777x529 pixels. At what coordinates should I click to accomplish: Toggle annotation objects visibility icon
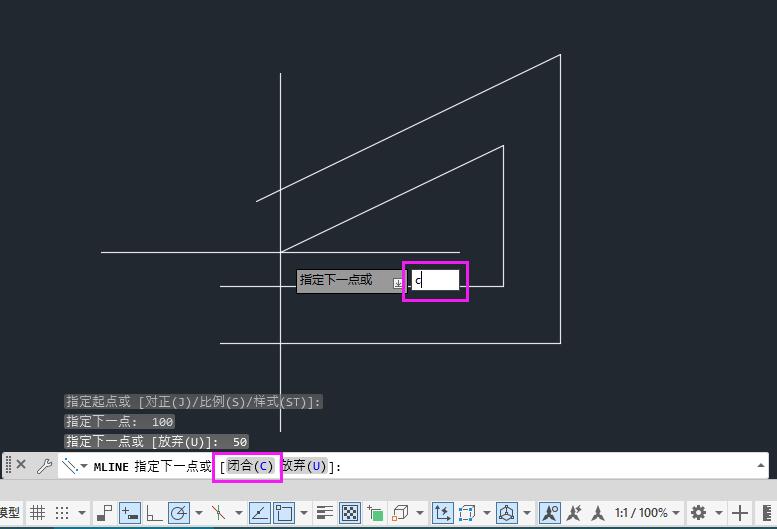click(550, 513)
